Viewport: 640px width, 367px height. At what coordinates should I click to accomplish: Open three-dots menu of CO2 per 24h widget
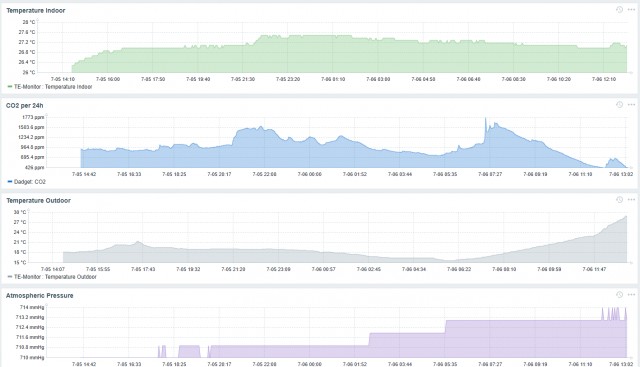tap(631, 105)
